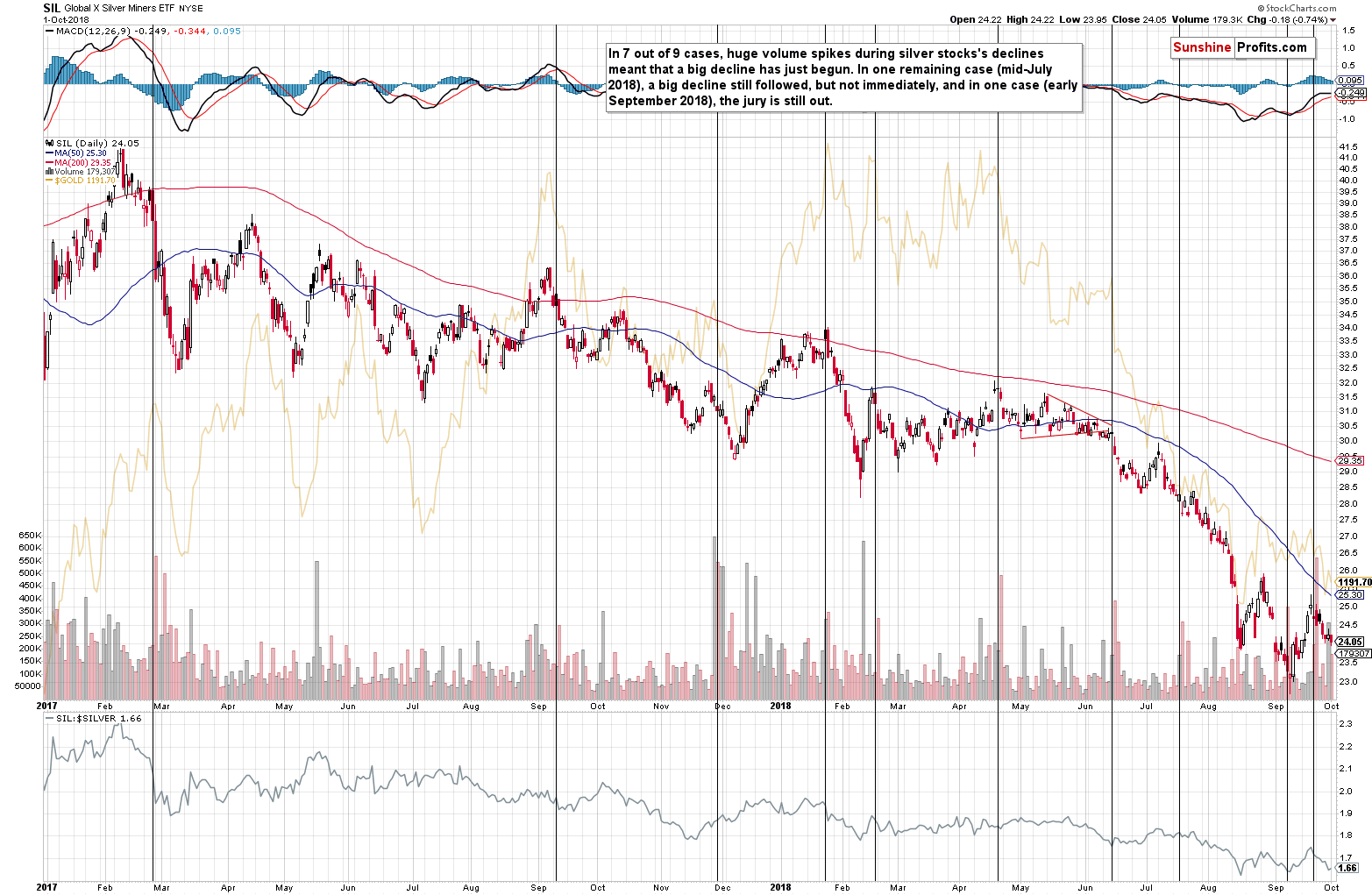This screenshot has width=1372, height=895.
Task: Click the NYSE exchange label
Action: (190, 9)
